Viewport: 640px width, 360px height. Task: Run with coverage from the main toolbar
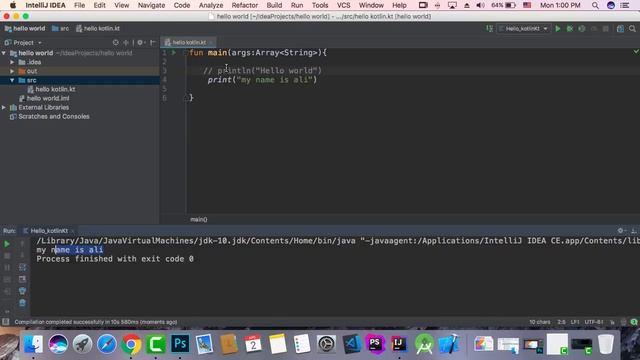(582, 29)
